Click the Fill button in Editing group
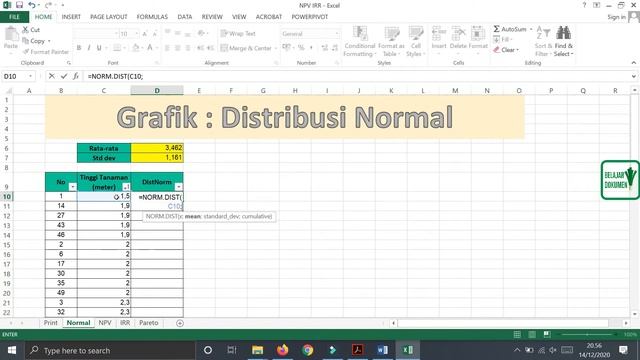Image resolution: width=640 pixels, height=360 pixels. pyautogui.click(x=502, y=39)
